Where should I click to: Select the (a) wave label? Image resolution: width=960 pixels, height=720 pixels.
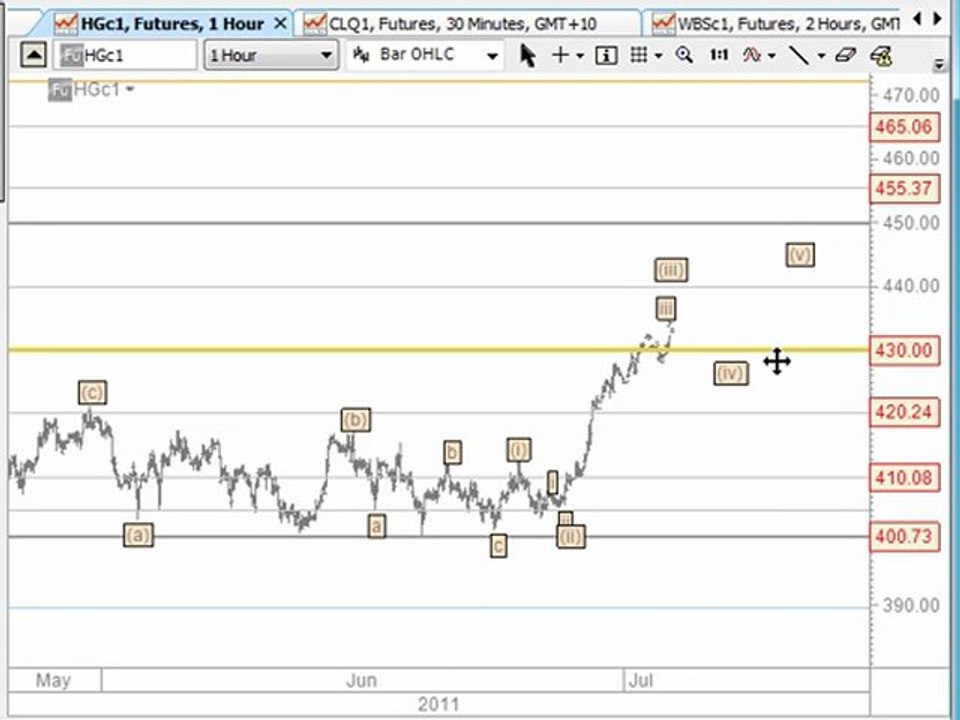click(138, 535)
